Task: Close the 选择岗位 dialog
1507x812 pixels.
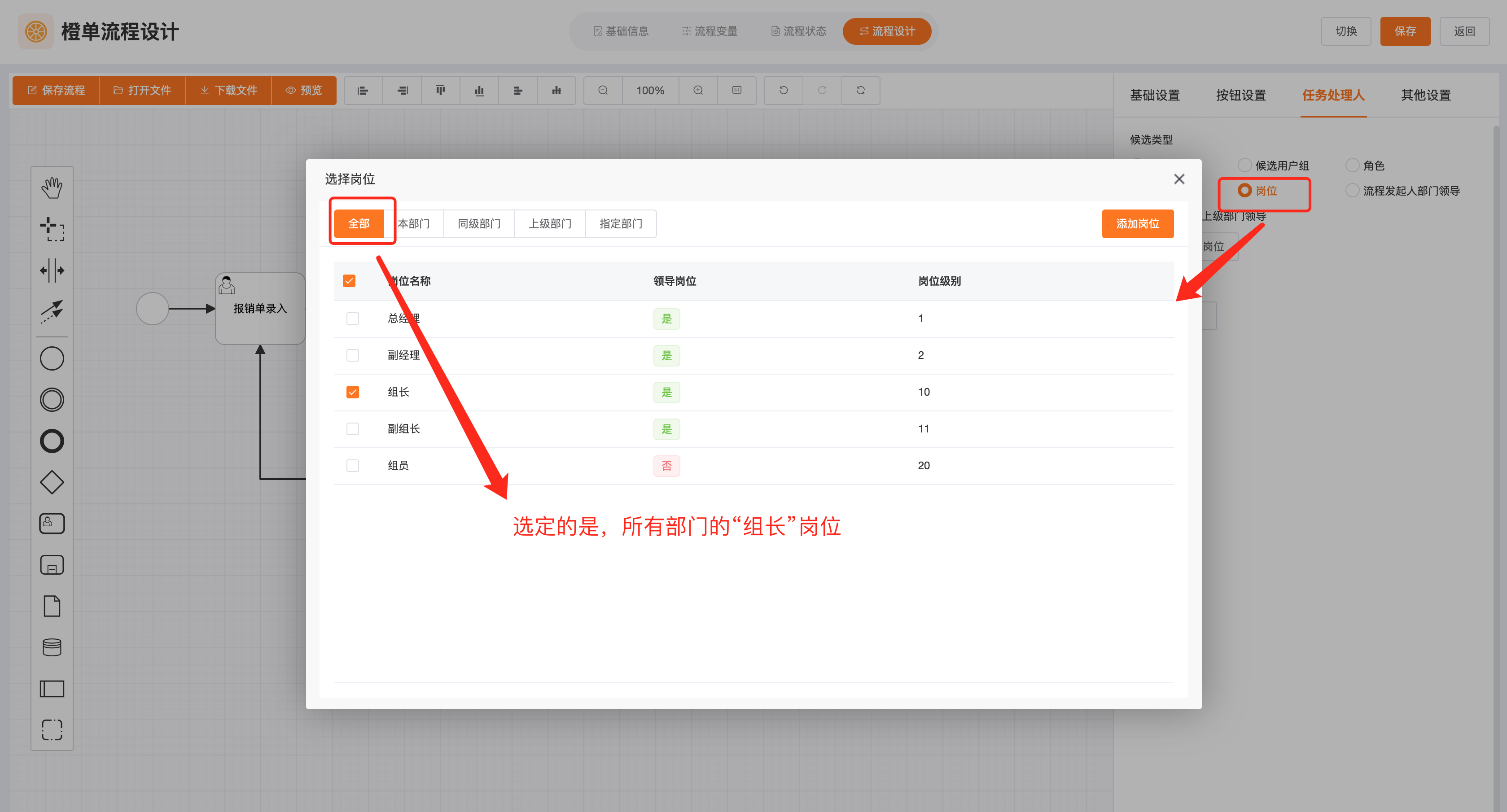Action: (1179, 179)
